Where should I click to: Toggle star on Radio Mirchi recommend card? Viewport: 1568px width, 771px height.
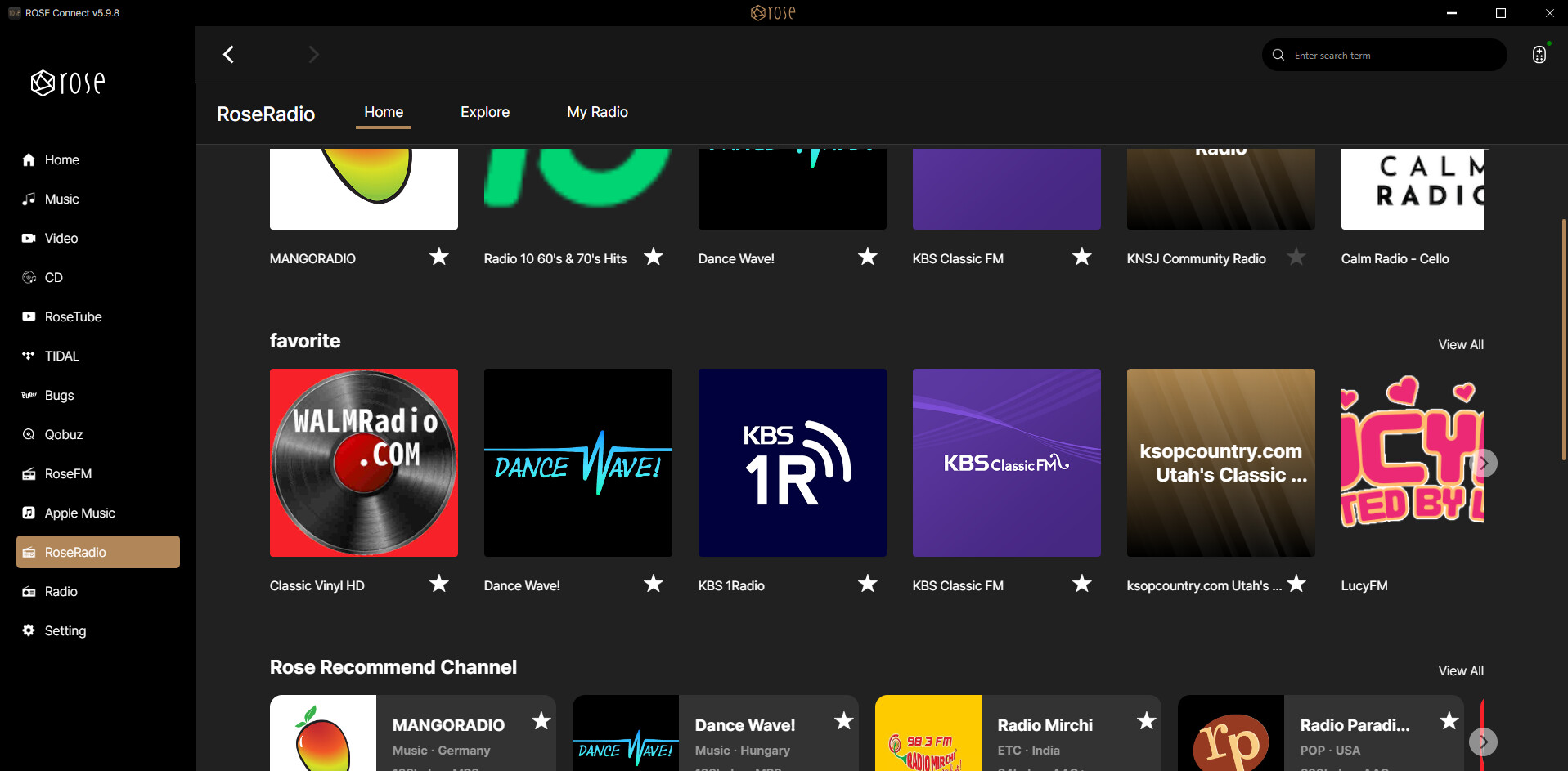point(1147,721)
